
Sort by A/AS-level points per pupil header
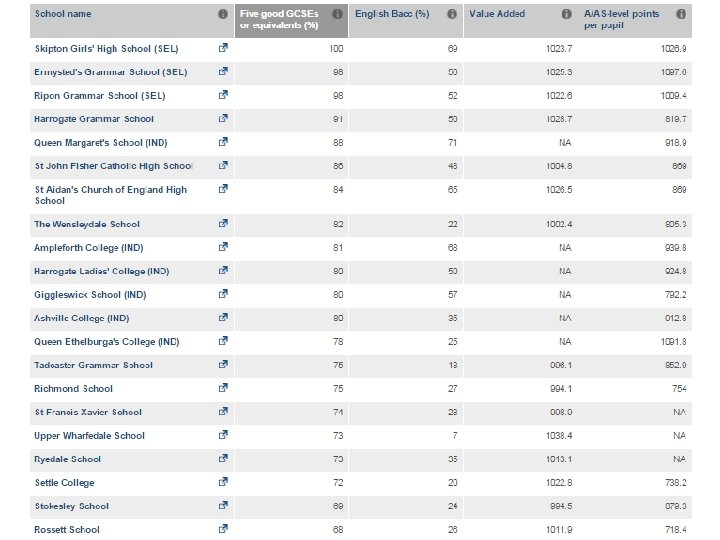pyautogui.click(x=622, y=19)
